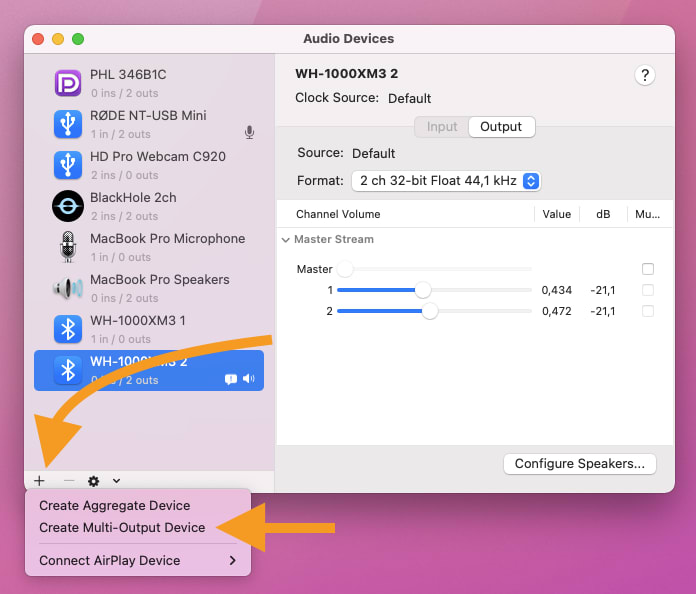Open Connect AirPlay Device submenu arrow
Viewport: 696px width, 594px height.
click(233, 561)
